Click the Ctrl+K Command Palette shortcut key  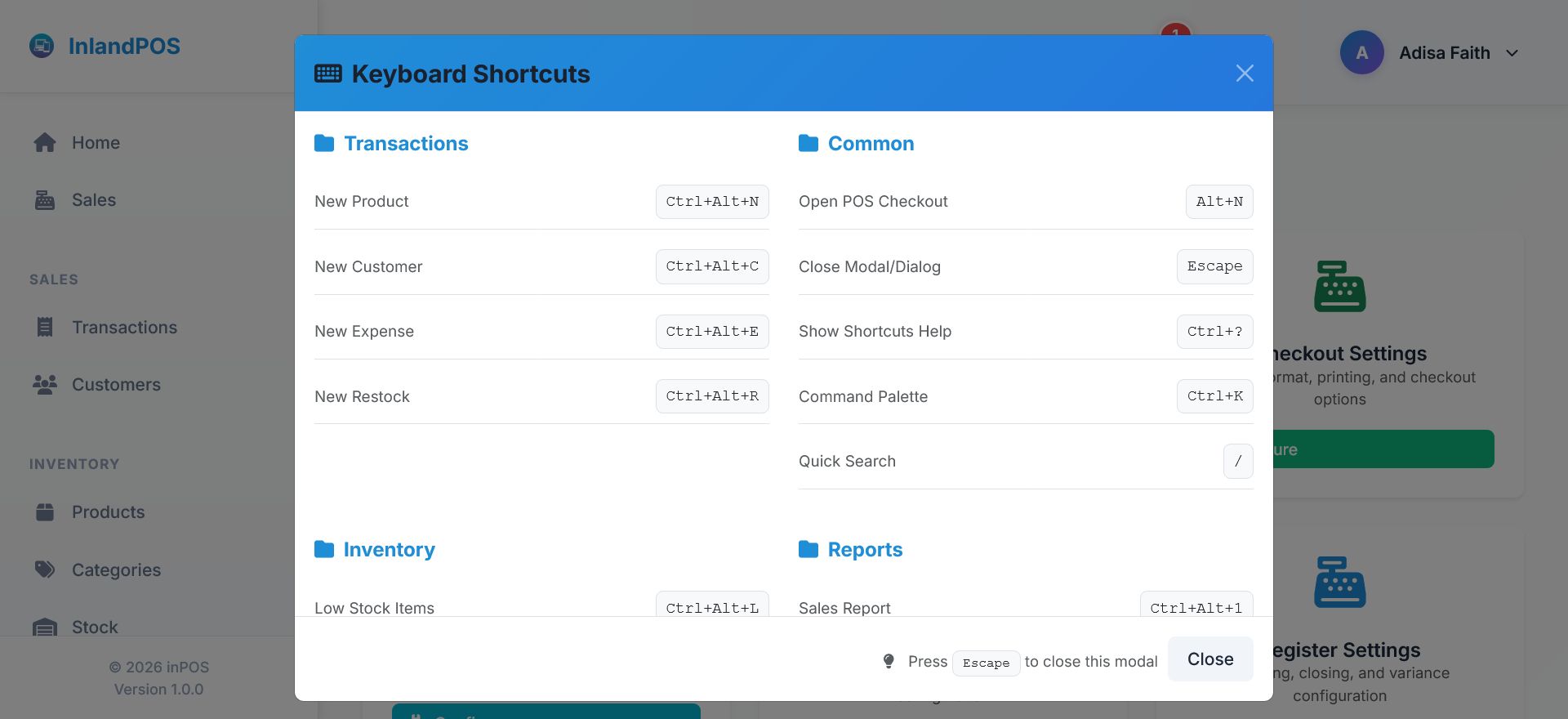(x=1214, y=396)
